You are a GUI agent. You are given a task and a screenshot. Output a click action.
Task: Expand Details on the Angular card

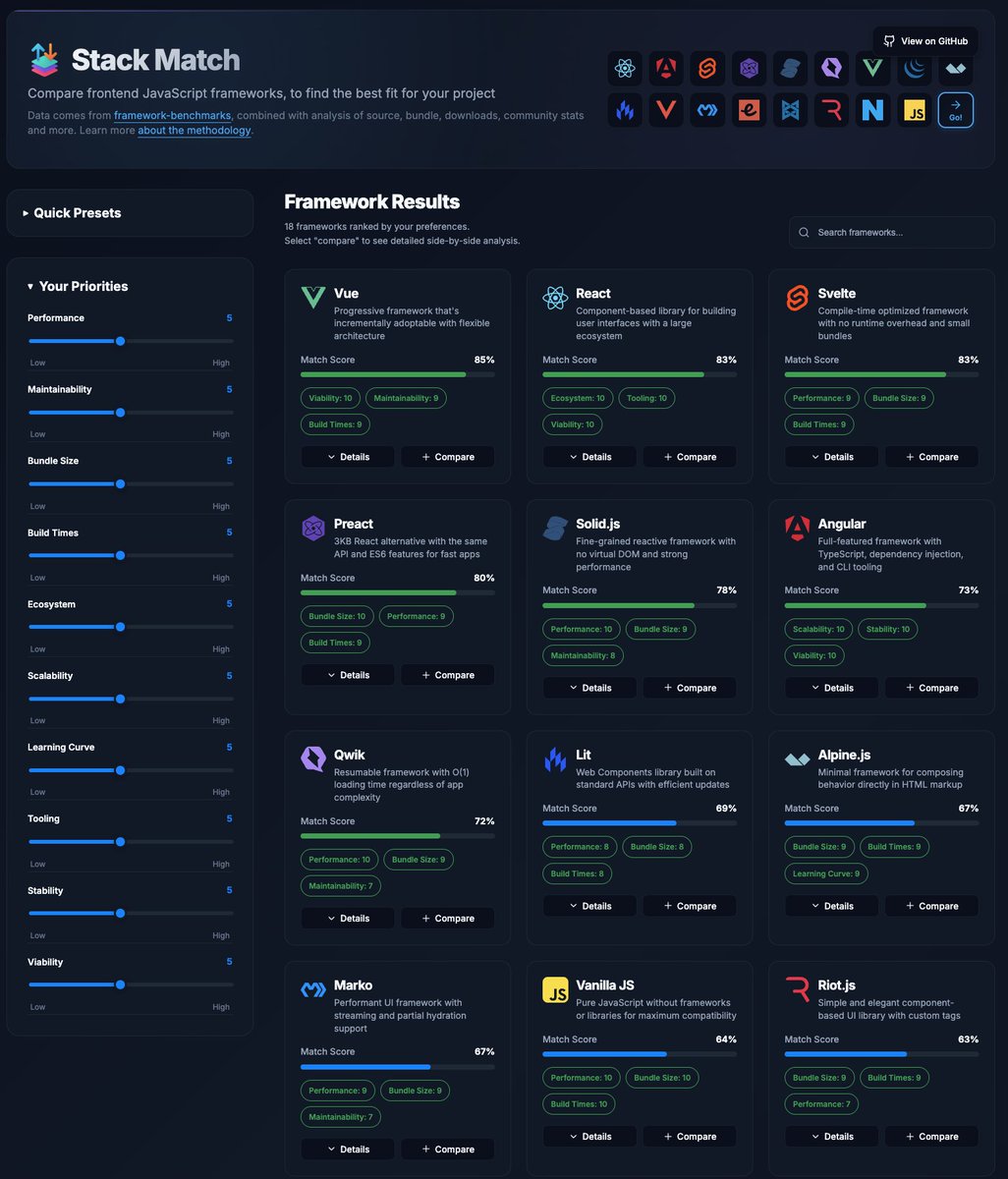[832, 688]
